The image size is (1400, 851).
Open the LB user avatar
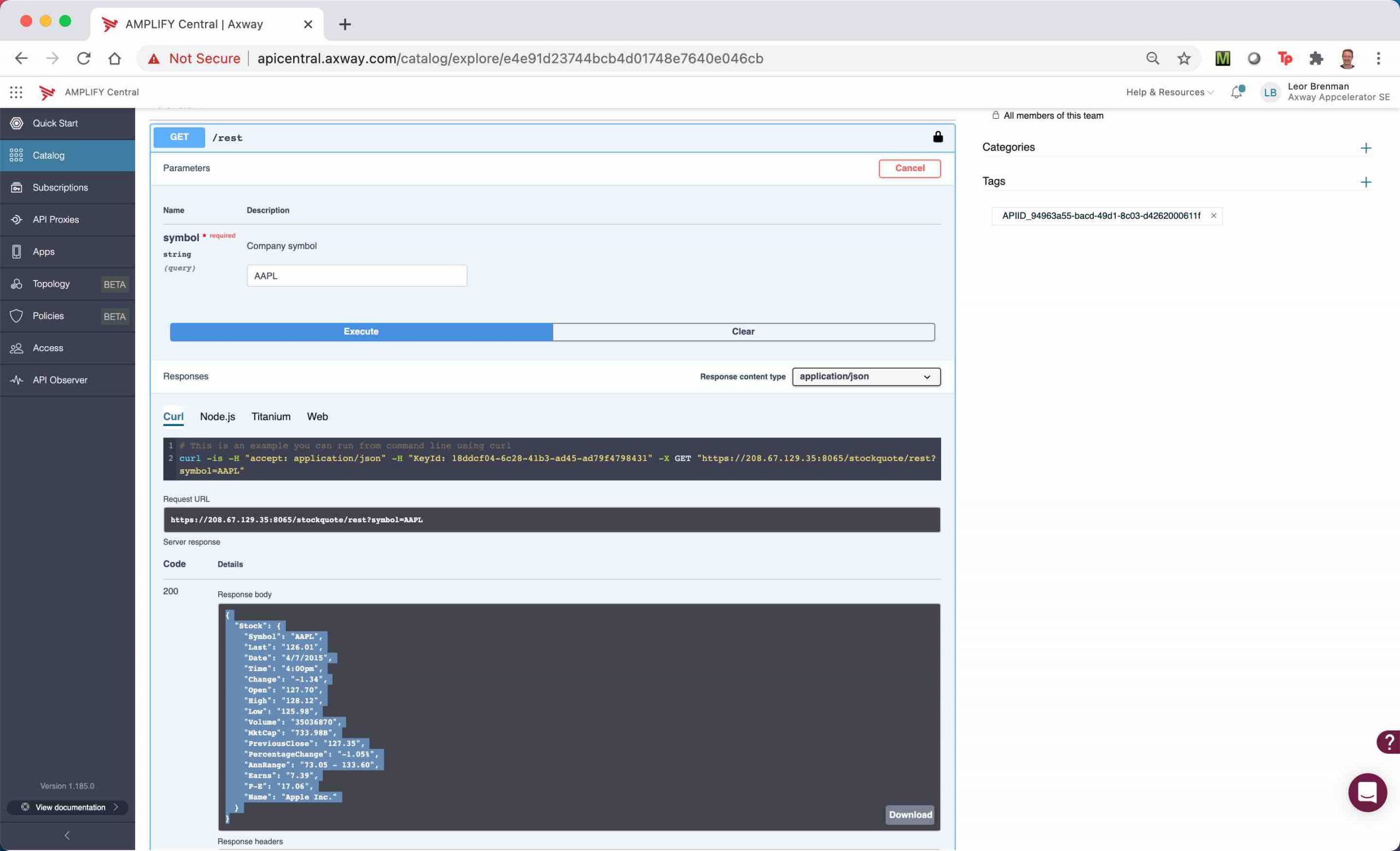(x=1270, y=92)
